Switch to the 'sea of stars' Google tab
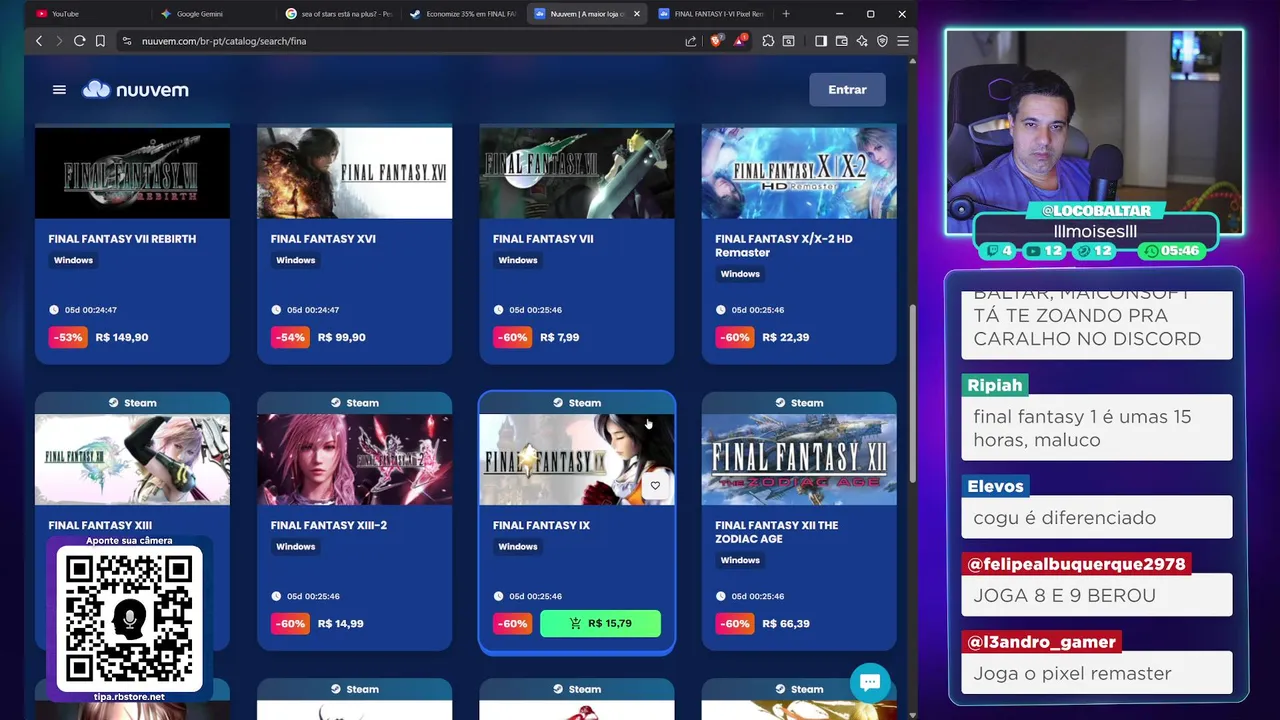The height and width of the screenshot is (720, 1280). (x=337, y=14)
